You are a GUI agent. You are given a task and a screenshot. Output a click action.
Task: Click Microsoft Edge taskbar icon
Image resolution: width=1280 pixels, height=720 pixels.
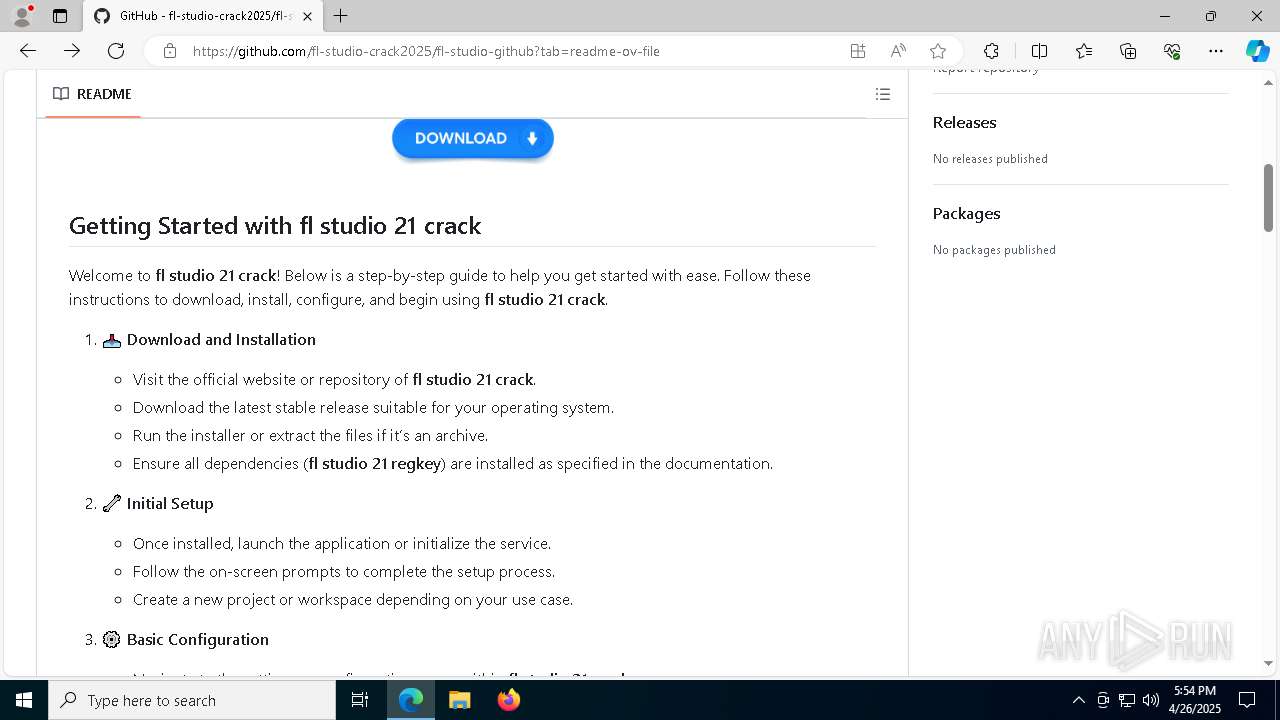tap(411, 700)
